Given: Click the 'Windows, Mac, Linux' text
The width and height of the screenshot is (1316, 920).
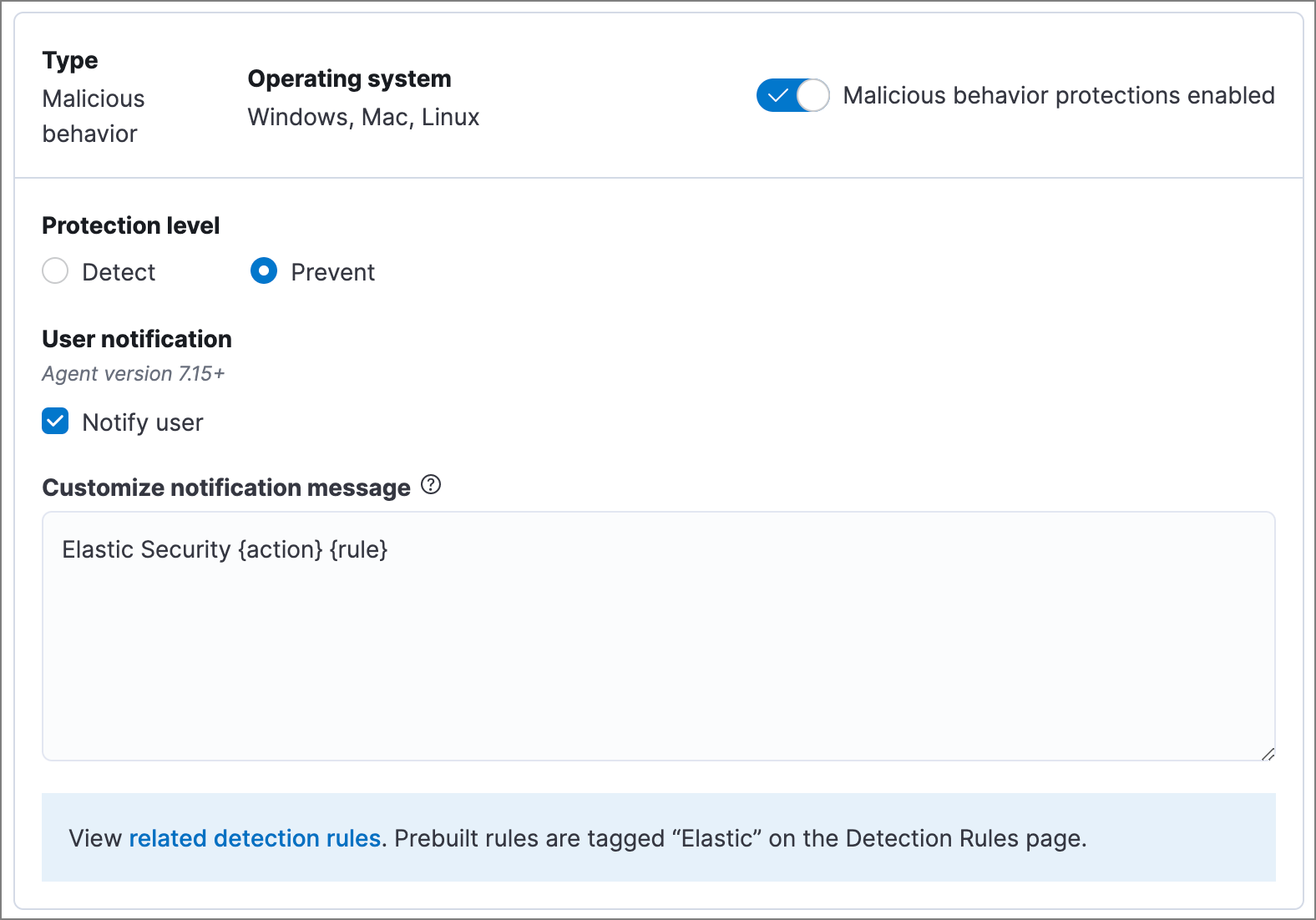Looking at the screenshot, I should tap(363, 117).
